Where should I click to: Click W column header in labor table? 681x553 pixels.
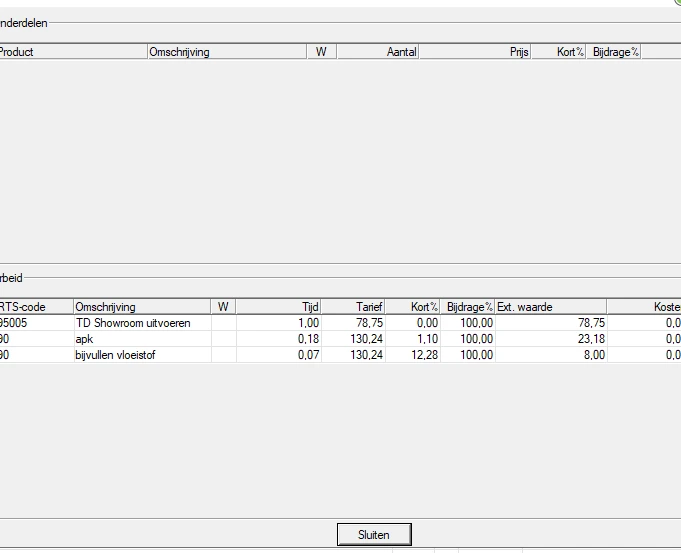point(224,307)
